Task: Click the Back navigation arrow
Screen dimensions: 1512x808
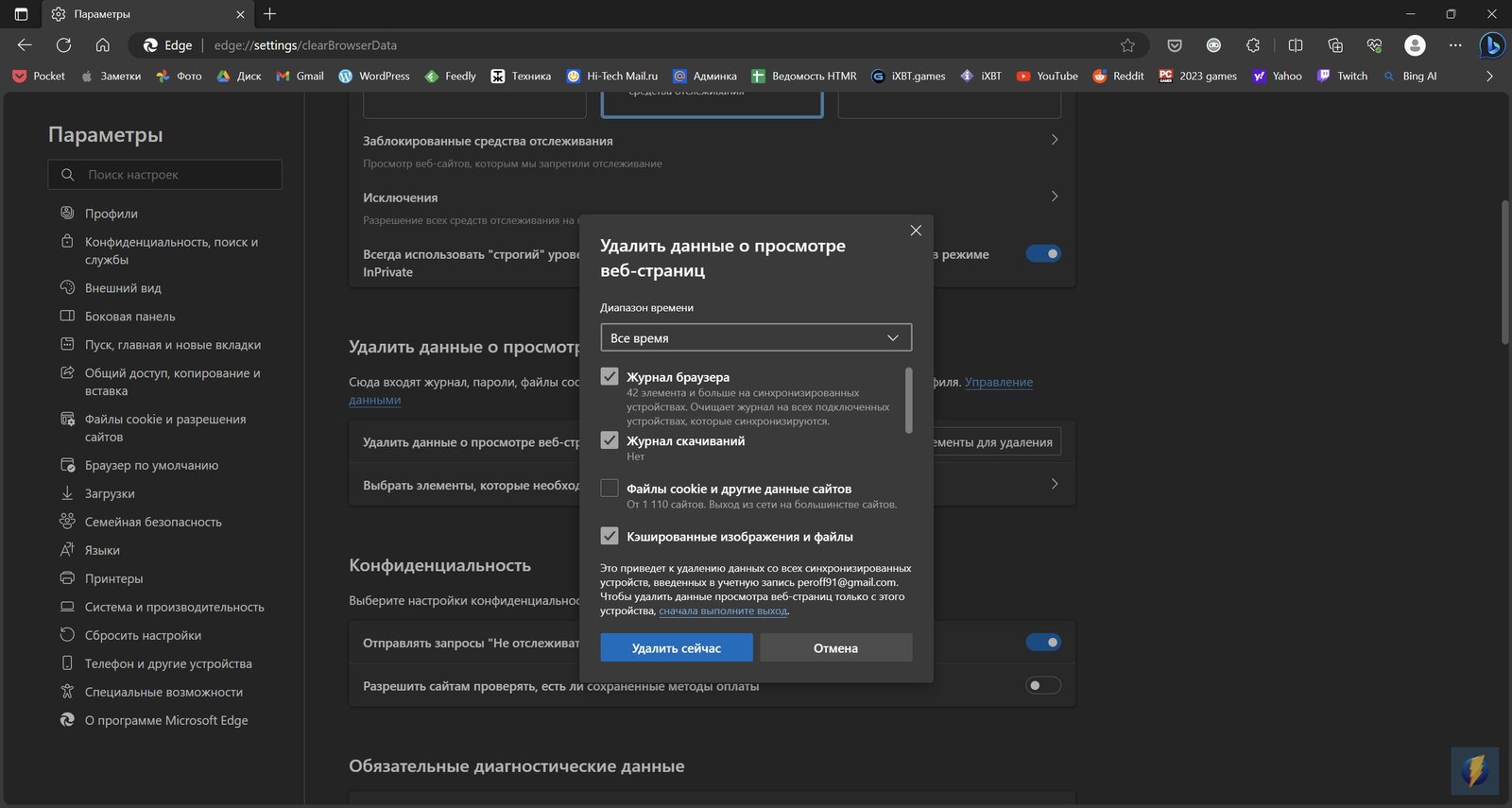Action: (x=25, y=44)
